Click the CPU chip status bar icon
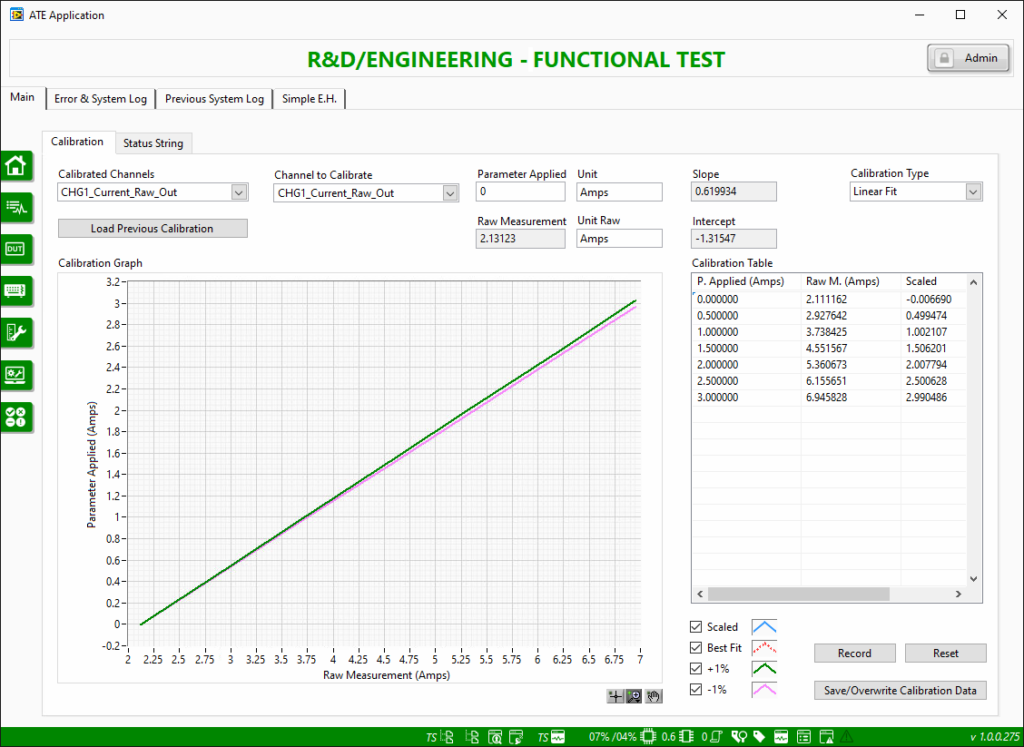1024x747 pixels. pyautogui.click(x=648, y=737)
